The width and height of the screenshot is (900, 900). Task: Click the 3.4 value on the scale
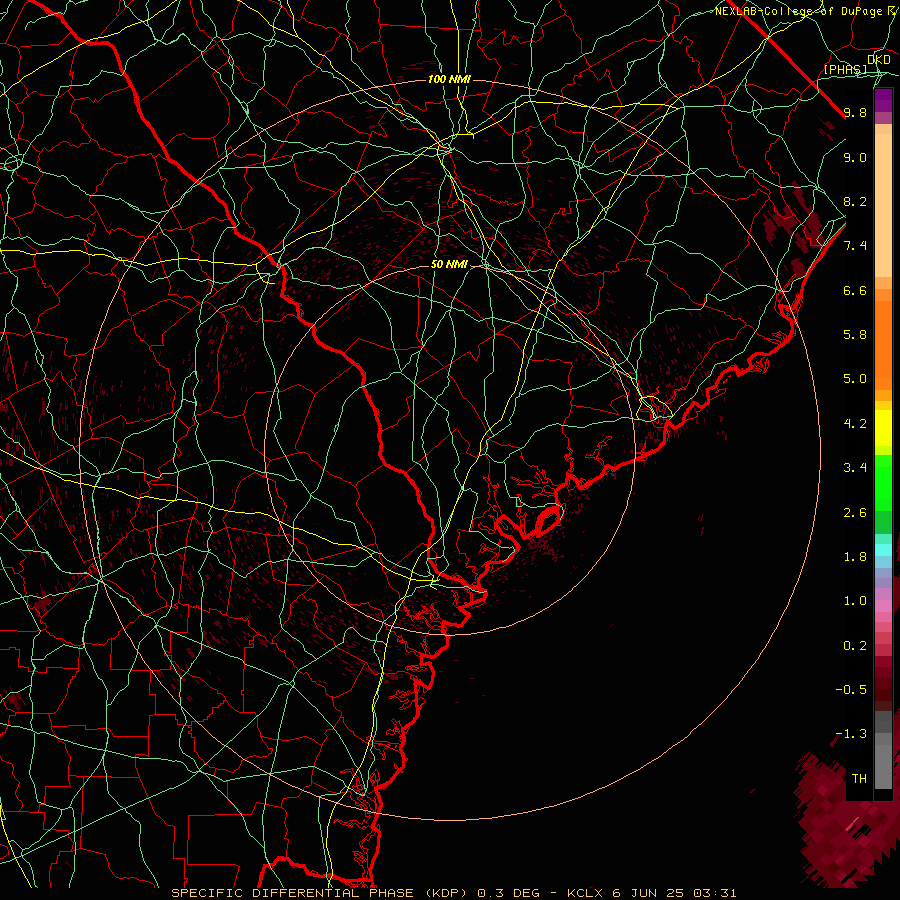[x=855, y=468]
